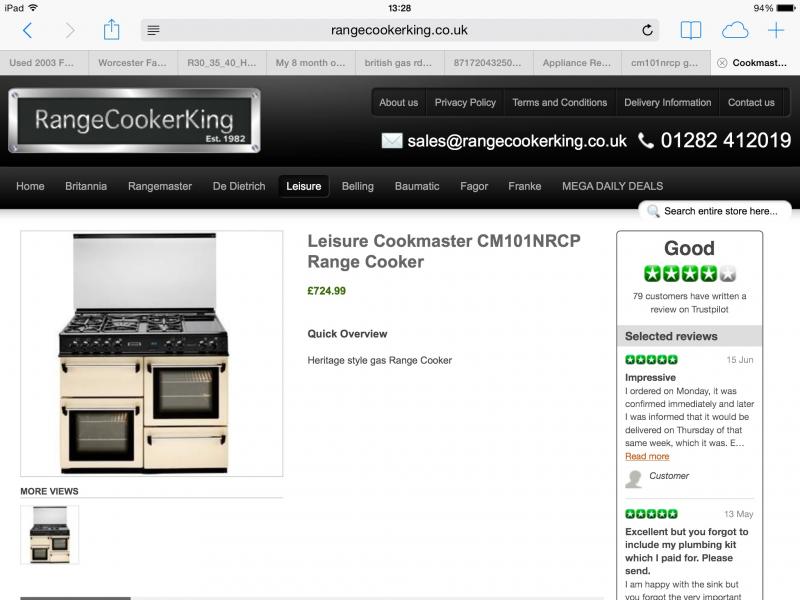Select the cooker thumbnail under More Views
The width and height of the screenshot is (800, 600).
coord(49,535)
